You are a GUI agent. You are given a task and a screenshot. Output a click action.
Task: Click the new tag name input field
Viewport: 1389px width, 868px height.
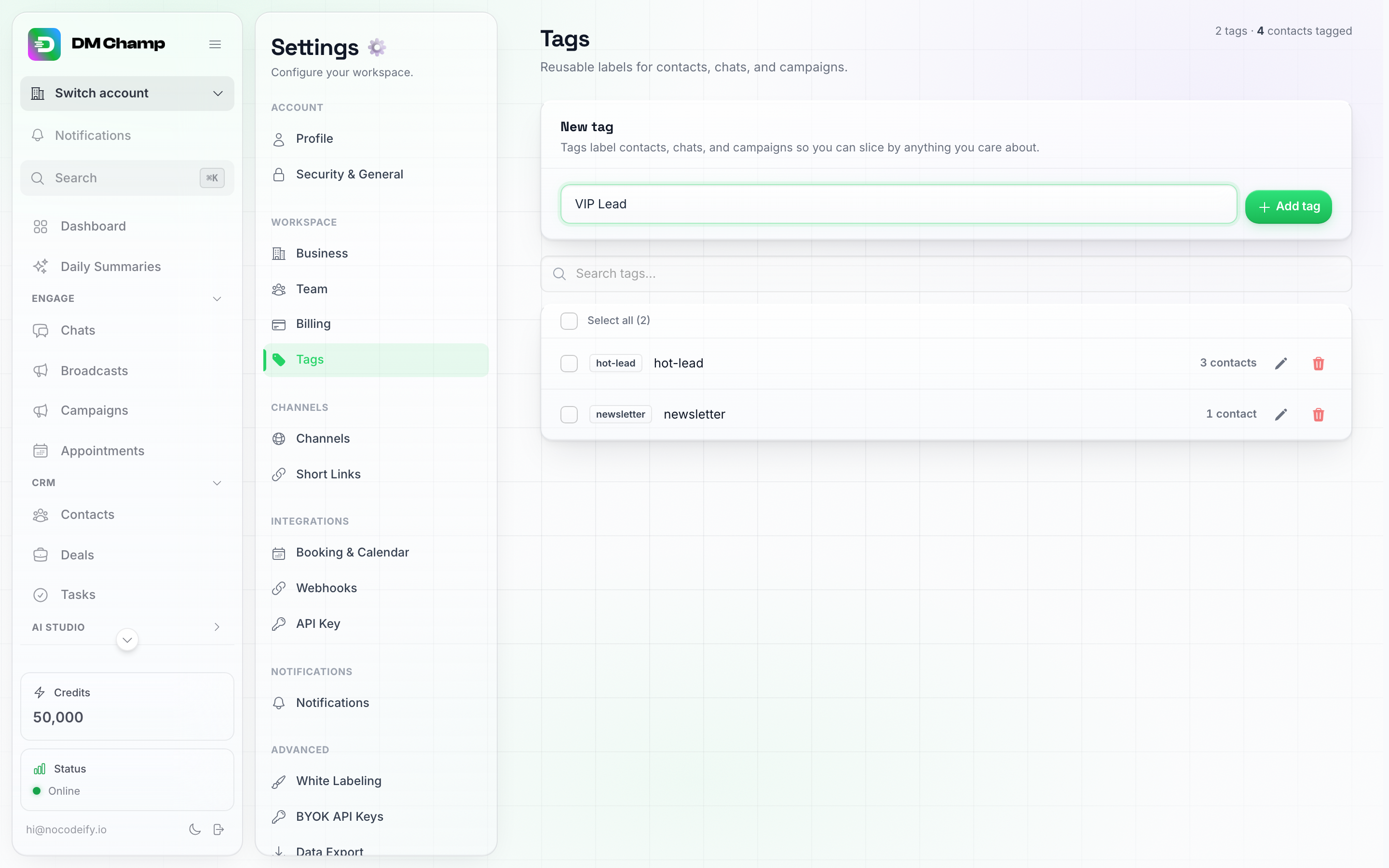click(899, 204)
